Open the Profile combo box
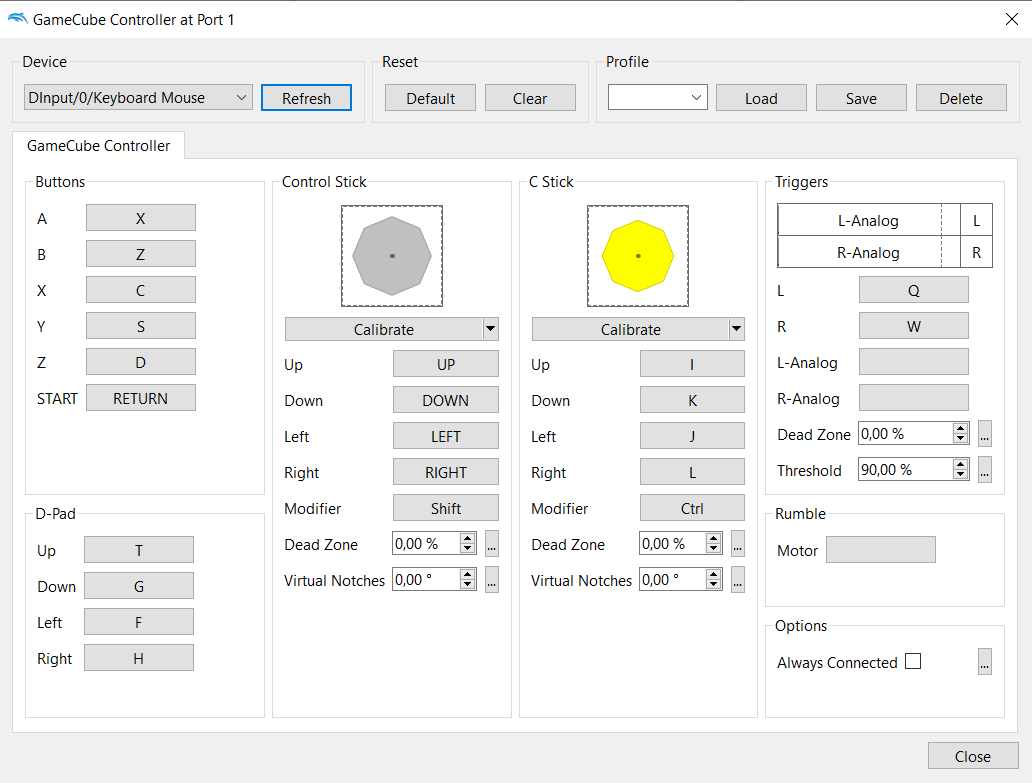The width and height of the screenshot is (1032, 783). [658, 97]
